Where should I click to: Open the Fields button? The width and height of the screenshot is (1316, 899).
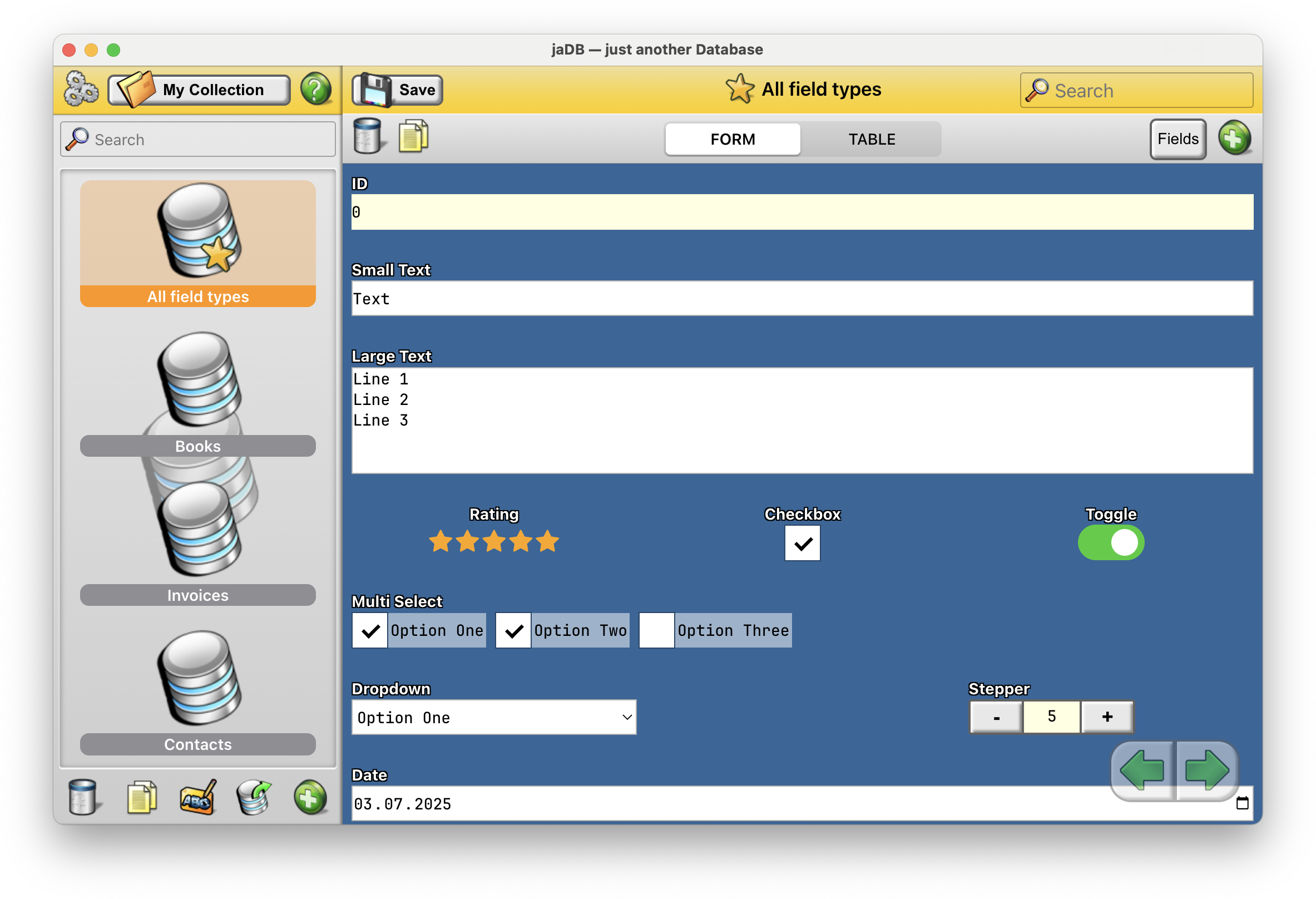pyautogui.click(x=1178, y=139)
